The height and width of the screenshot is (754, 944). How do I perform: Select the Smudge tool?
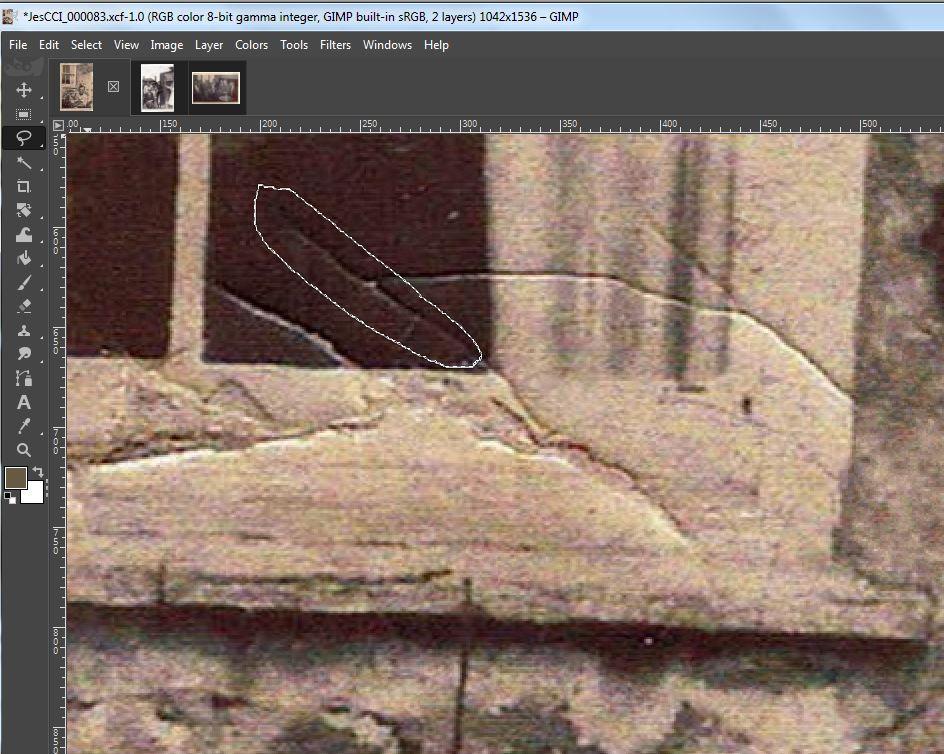point(23,354)
